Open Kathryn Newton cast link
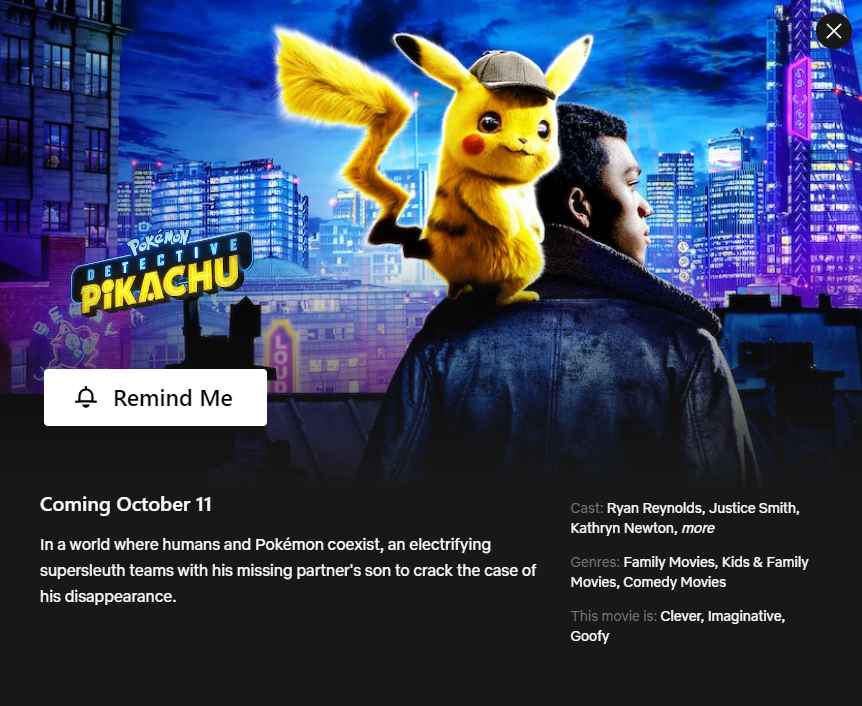This screenshot has width=862, height=706. [x=622, y=528]
